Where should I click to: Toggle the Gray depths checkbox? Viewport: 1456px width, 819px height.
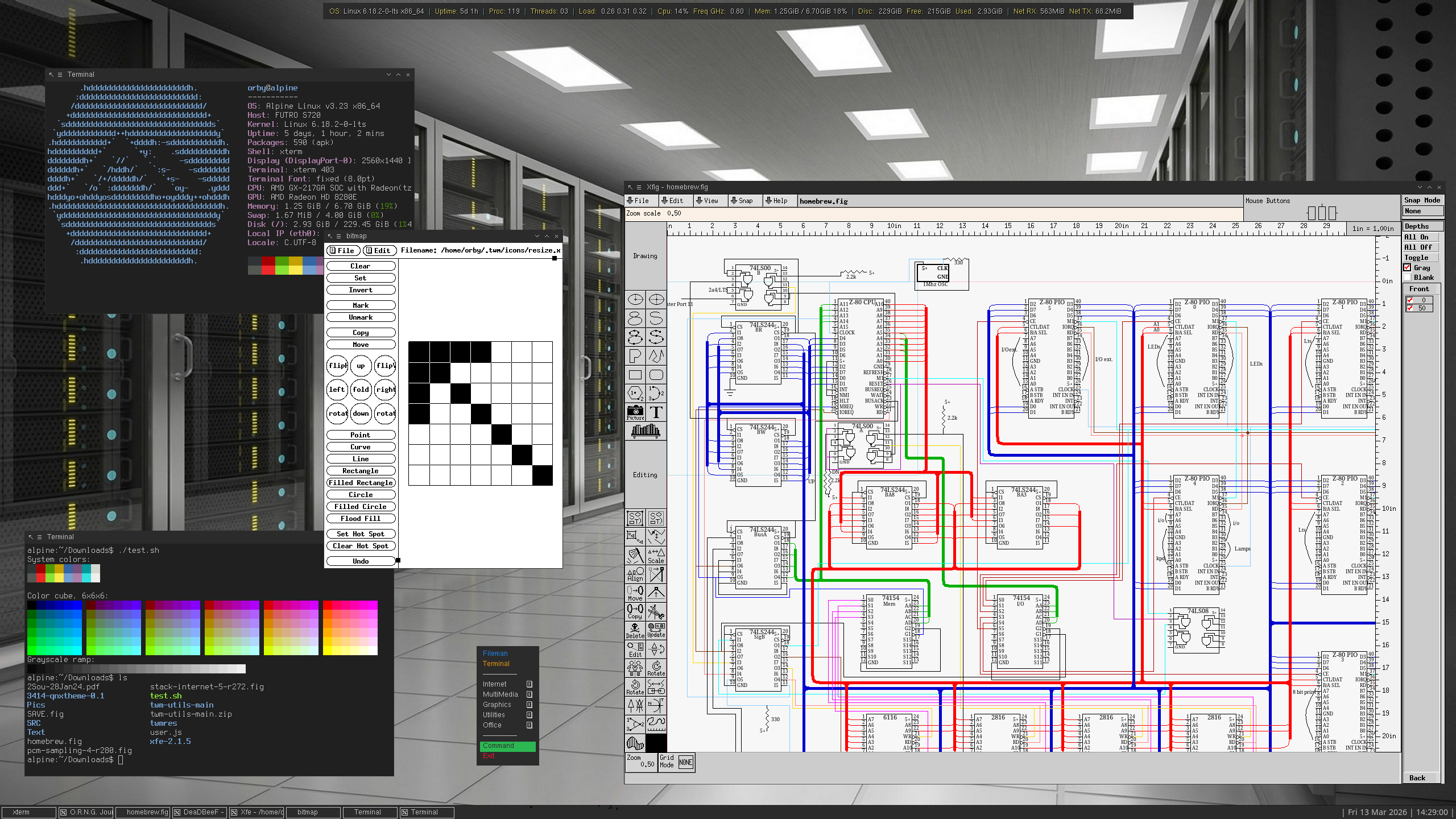click(1408, 268)
